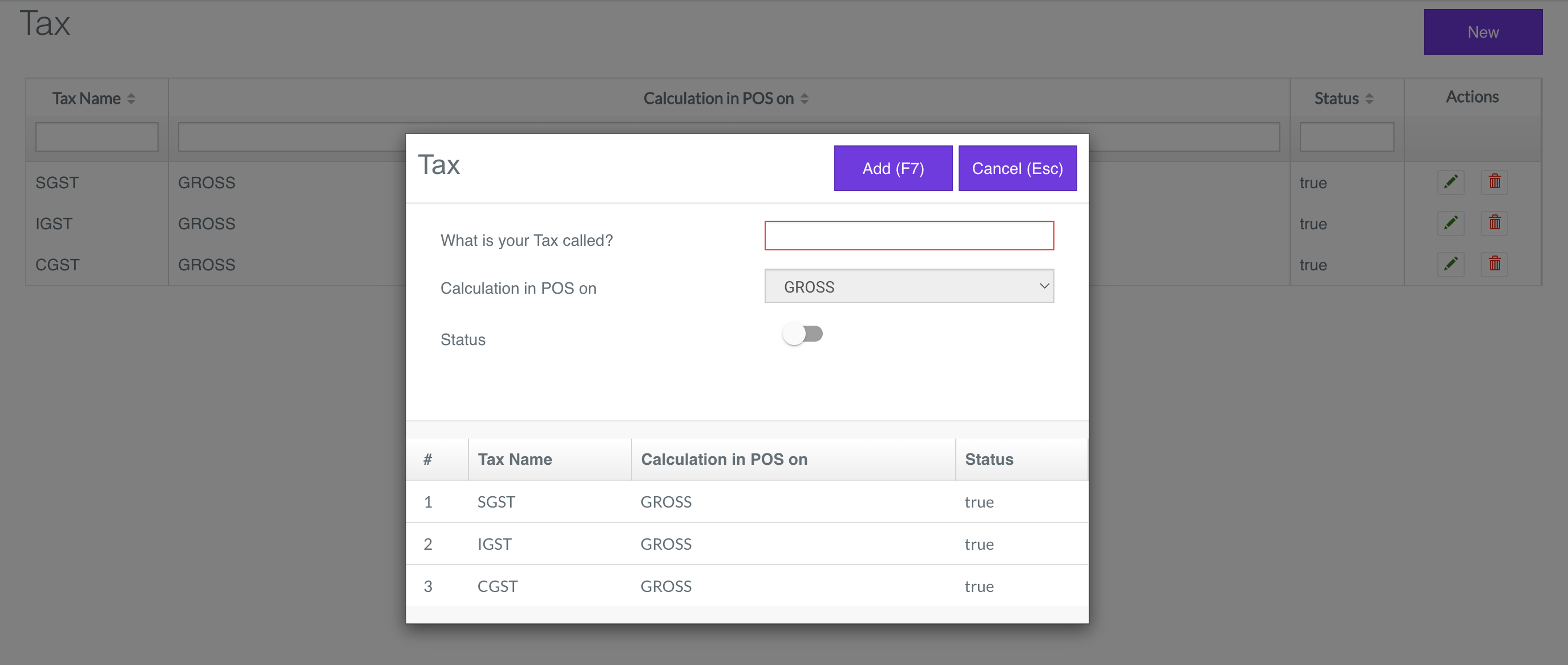Screen dimensions: 1568x665
Task: Click the edit pencil icon for SGST
Action: (x=1450, y=182)
